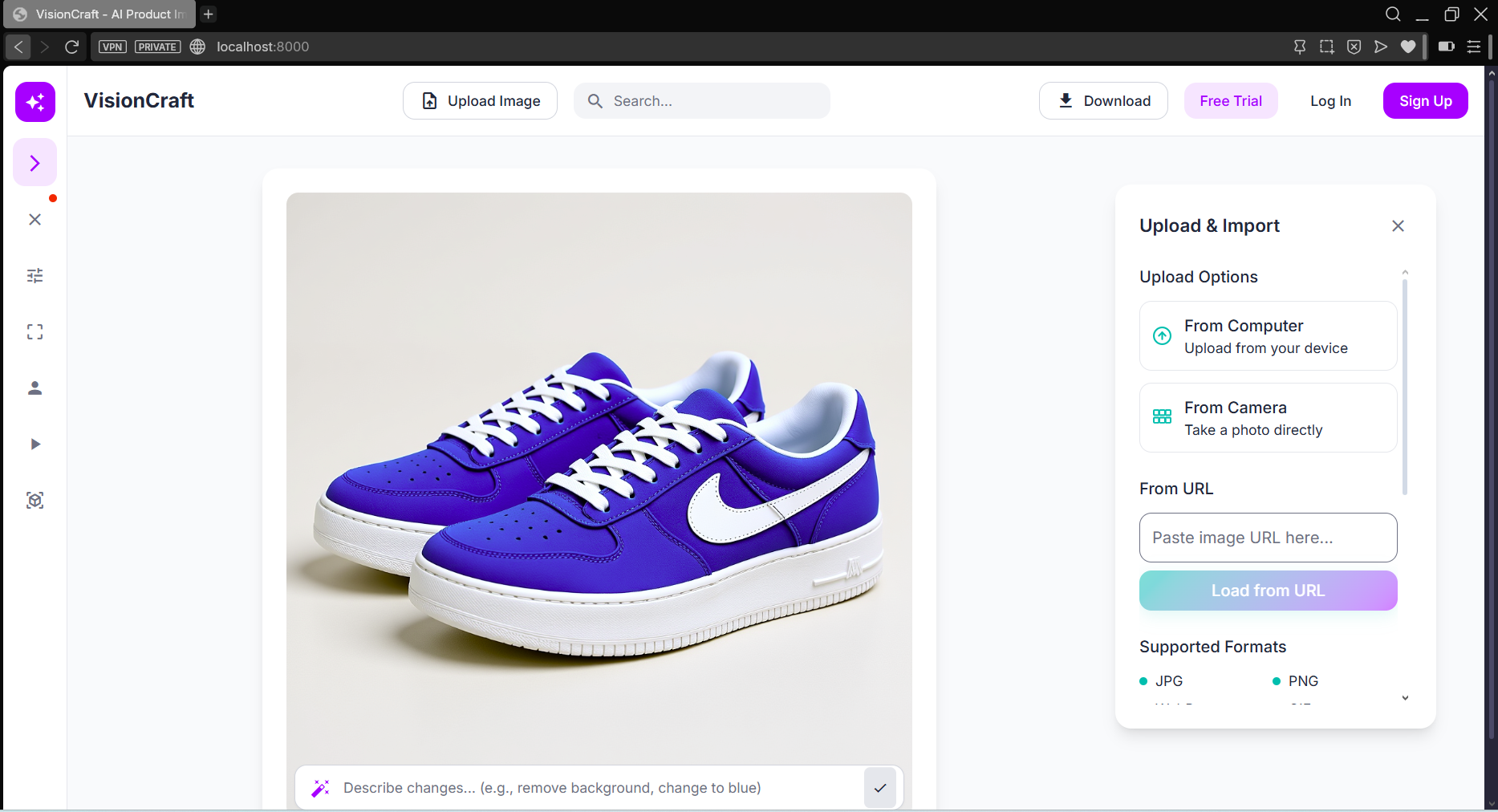Viewport: 1498px width, 812px height.
Task: Close the Upload & Import panel
Action: [x=1398, y=226]
